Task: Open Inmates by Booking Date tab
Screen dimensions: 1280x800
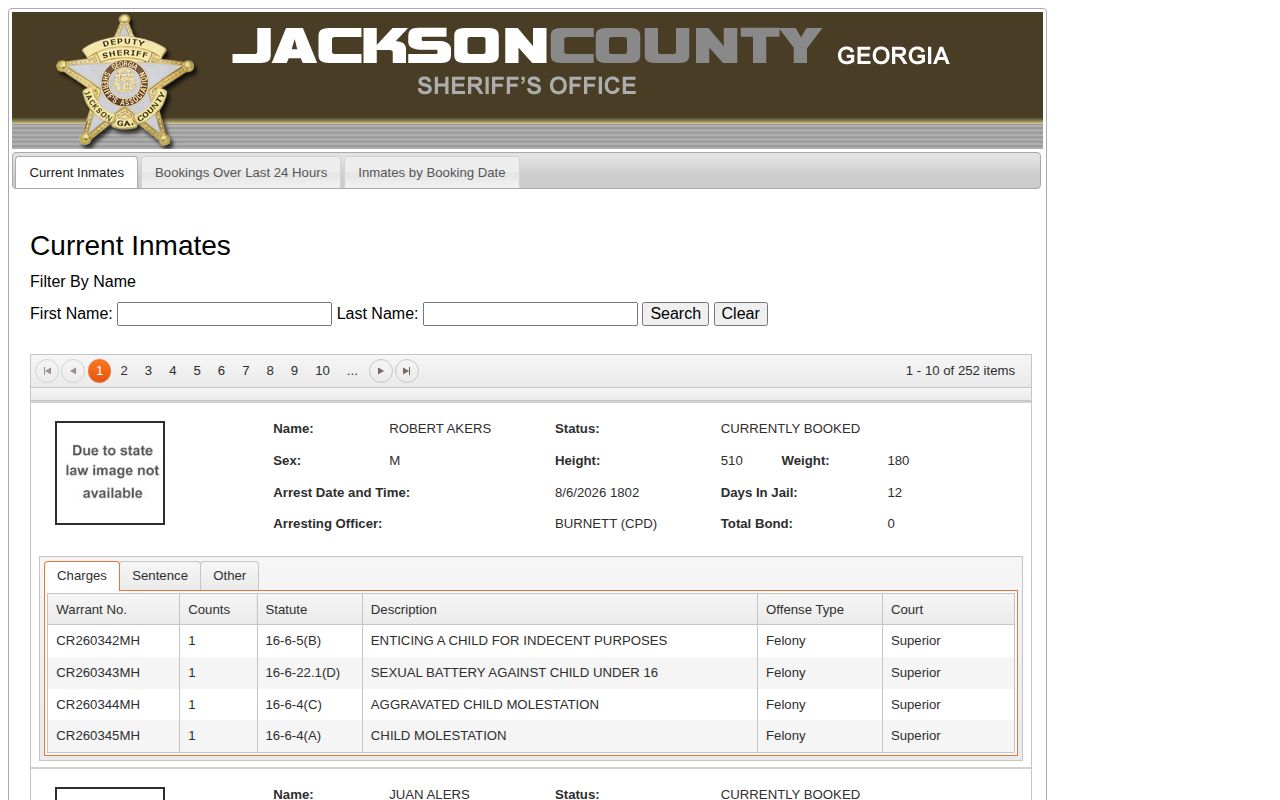Action: pos(432,172)
